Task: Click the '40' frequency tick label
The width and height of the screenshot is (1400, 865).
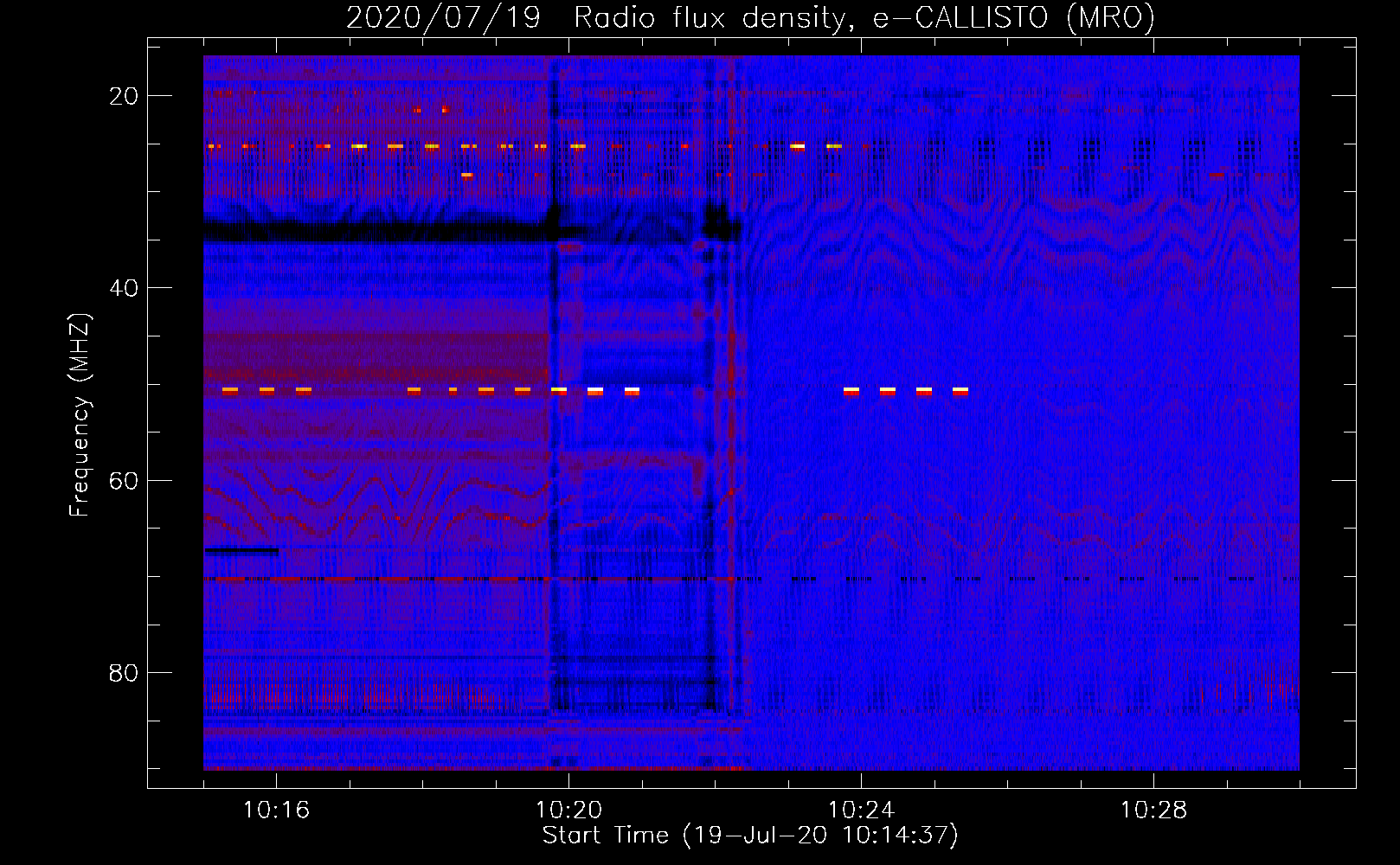Action: [x=124, y=288]
